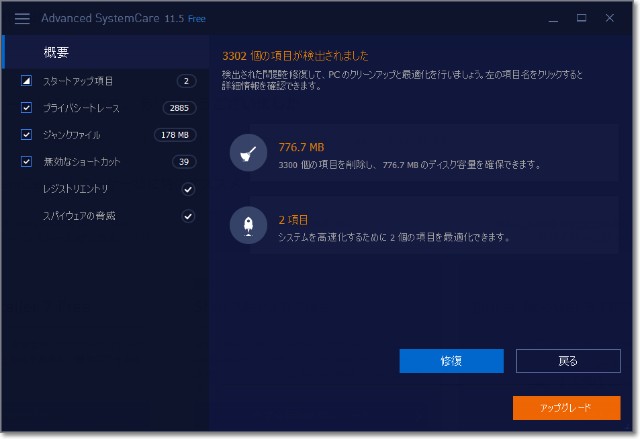The height and width of the screenshot is (439, 640).
Task: Open the hamburger menu icon
Action: point(22,18)
